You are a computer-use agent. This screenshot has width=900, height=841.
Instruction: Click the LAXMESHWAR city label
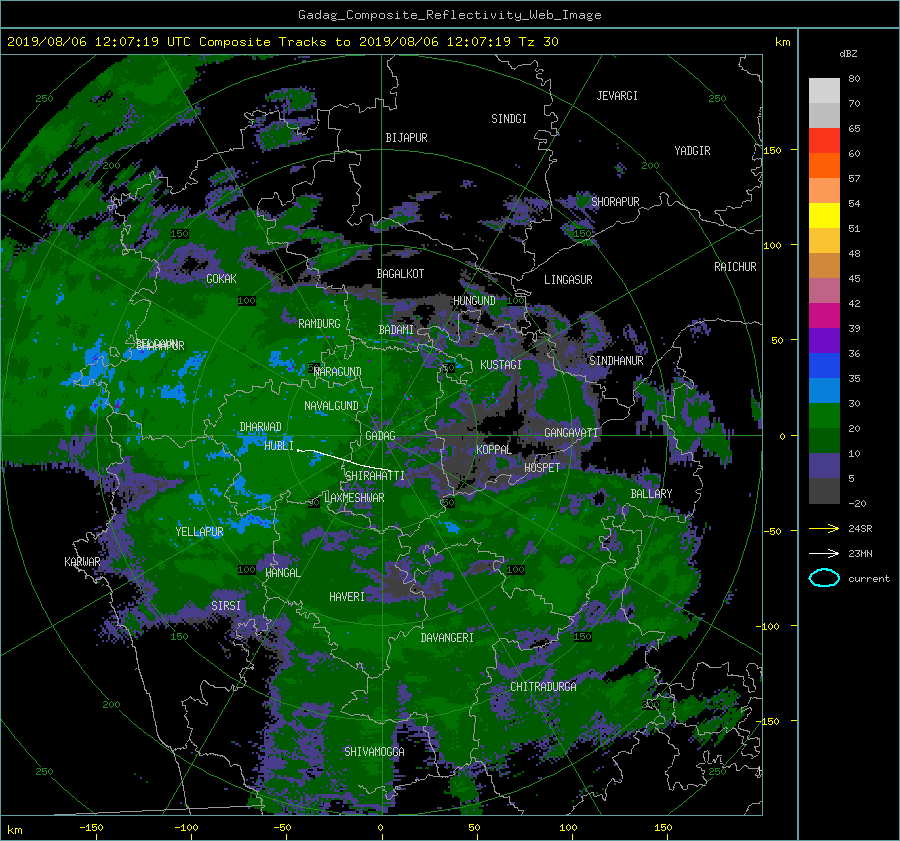pyautogui.click(x=354, y=498)
